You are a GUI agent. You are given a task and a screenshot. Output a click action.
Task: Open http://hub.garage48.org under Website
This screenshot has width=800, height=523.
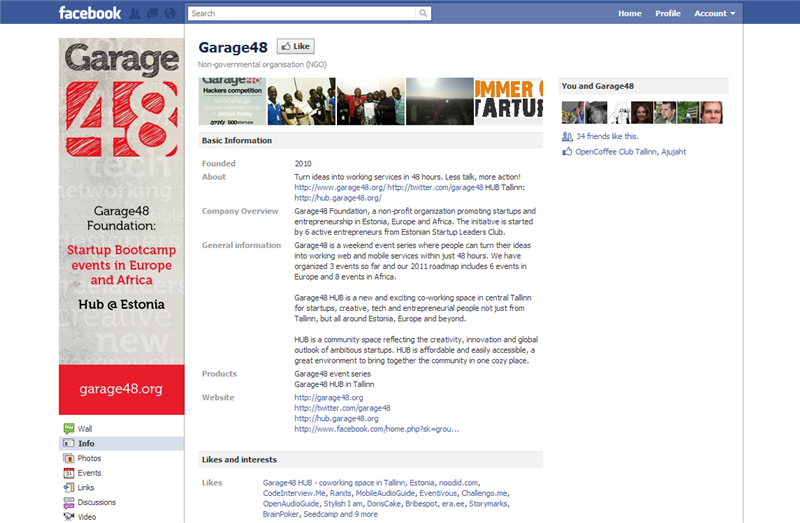[x=336, y=418]
